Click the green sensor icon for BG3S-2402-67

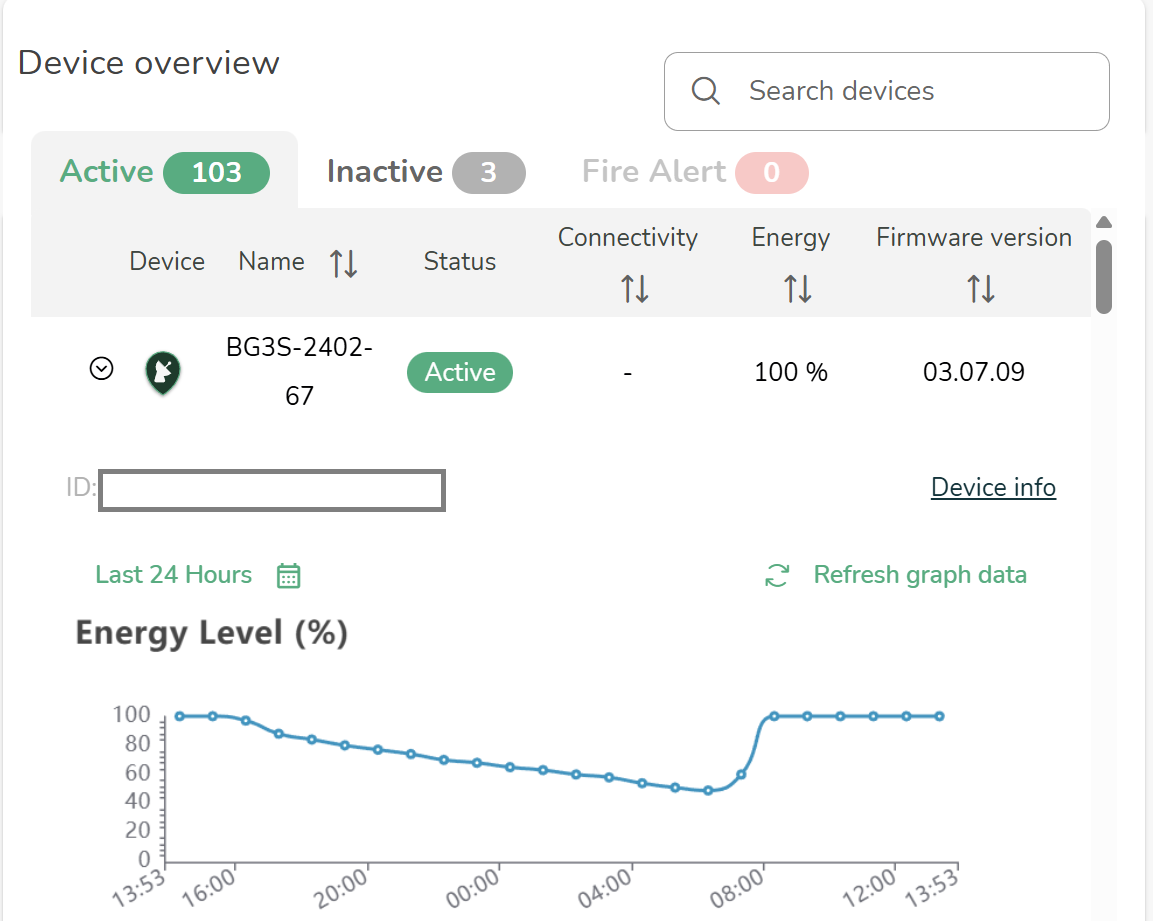point(162,372)
